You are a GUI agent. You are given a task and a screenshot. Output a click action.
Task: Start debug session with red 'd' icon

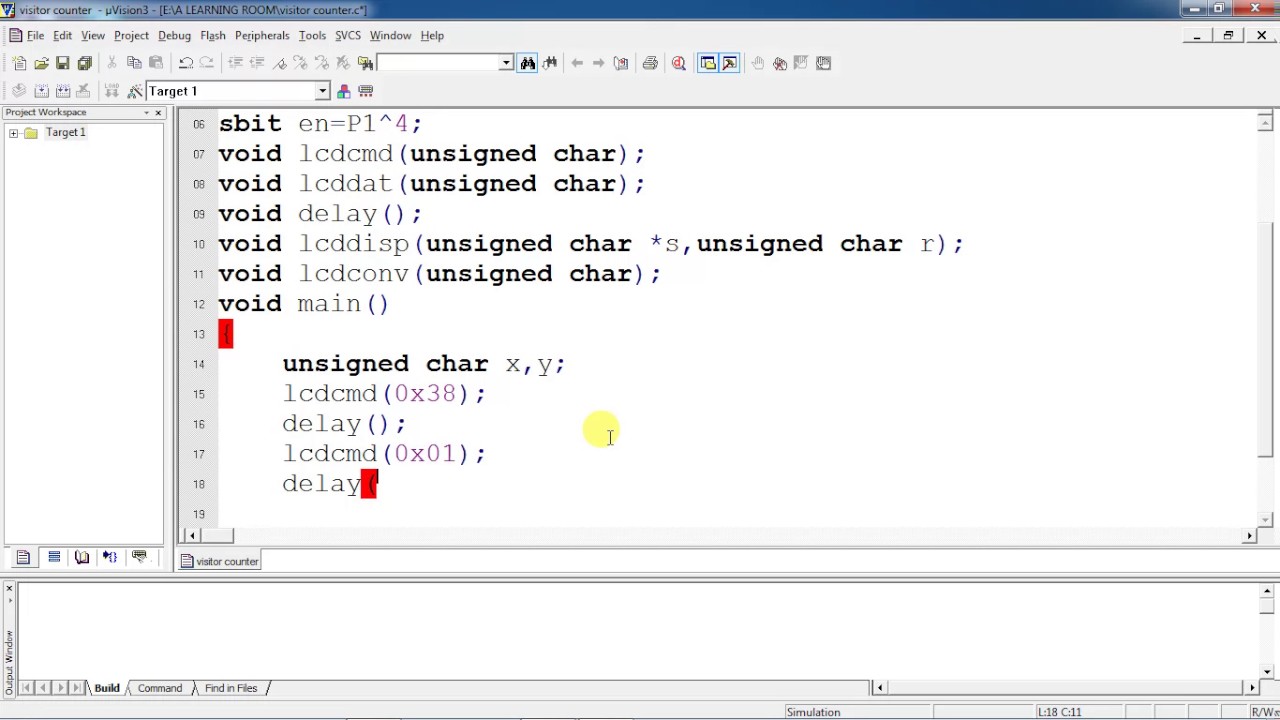point(679,63)
